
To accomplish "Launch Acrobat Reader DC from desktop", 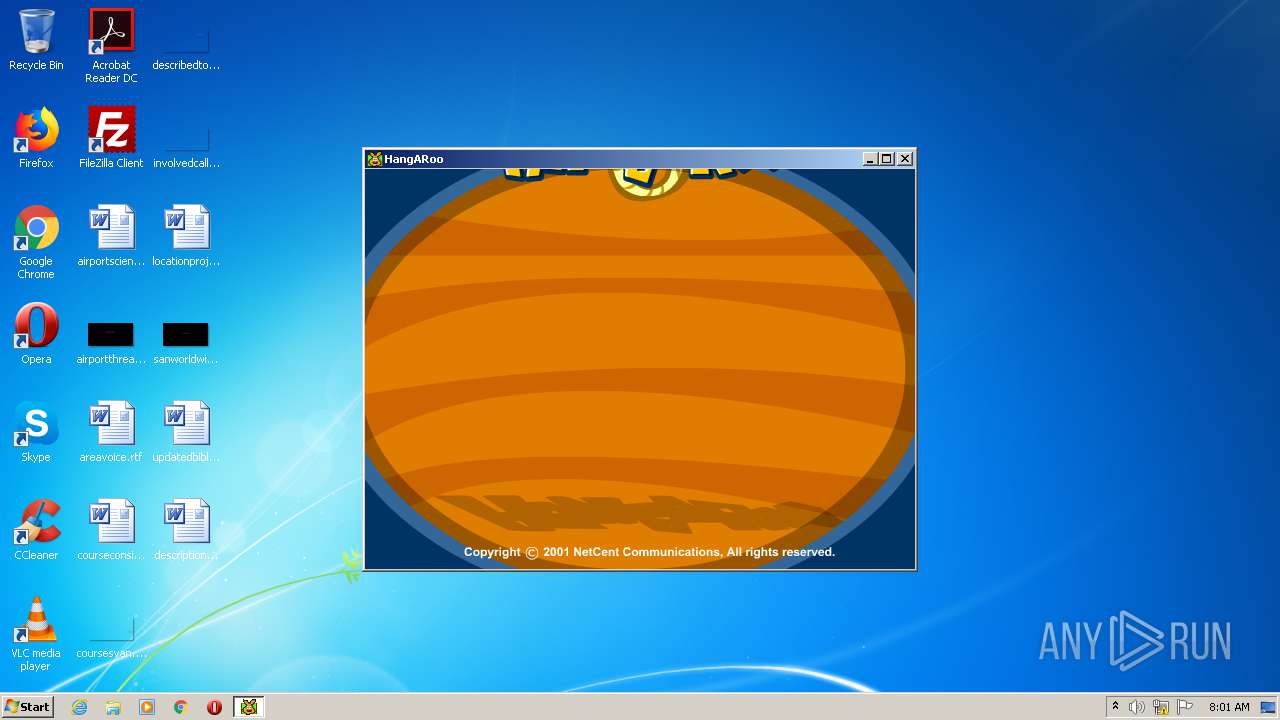I will 111,46.
